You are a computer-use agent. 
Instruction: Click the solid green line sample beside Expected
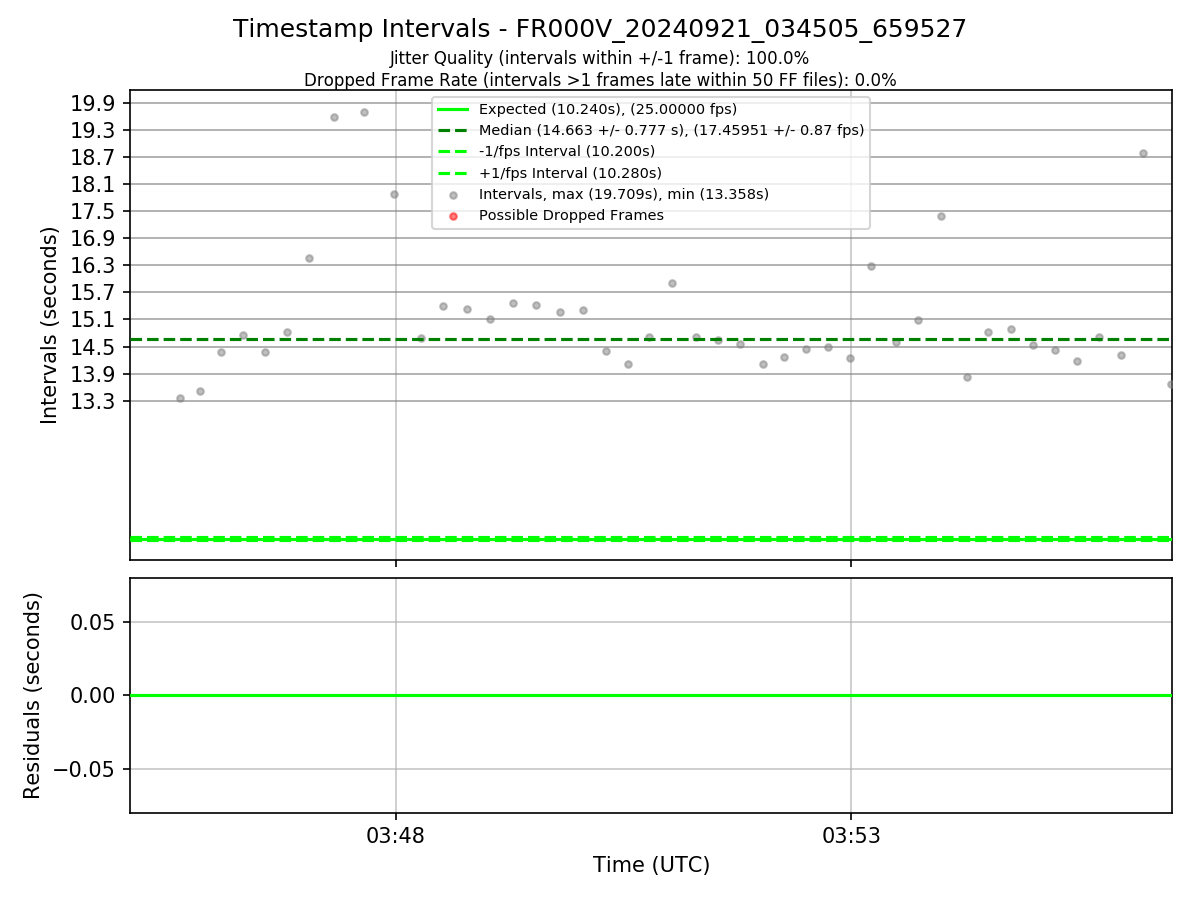(x=454, y=109)
